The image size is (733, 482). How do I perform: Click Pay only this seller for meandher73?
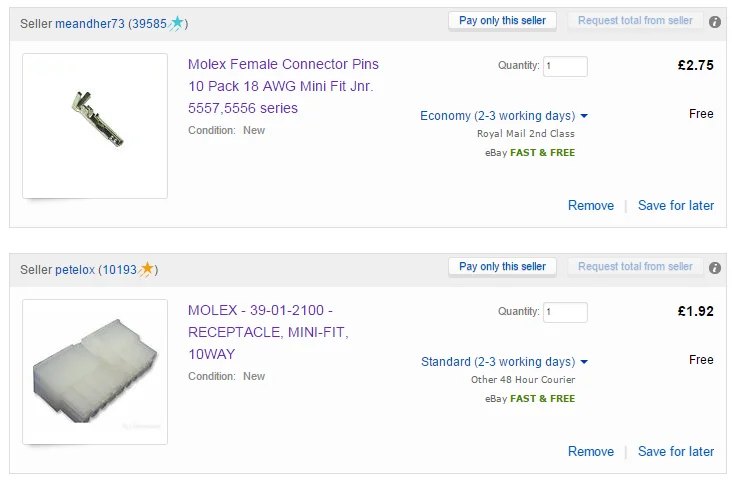(502, 21)
